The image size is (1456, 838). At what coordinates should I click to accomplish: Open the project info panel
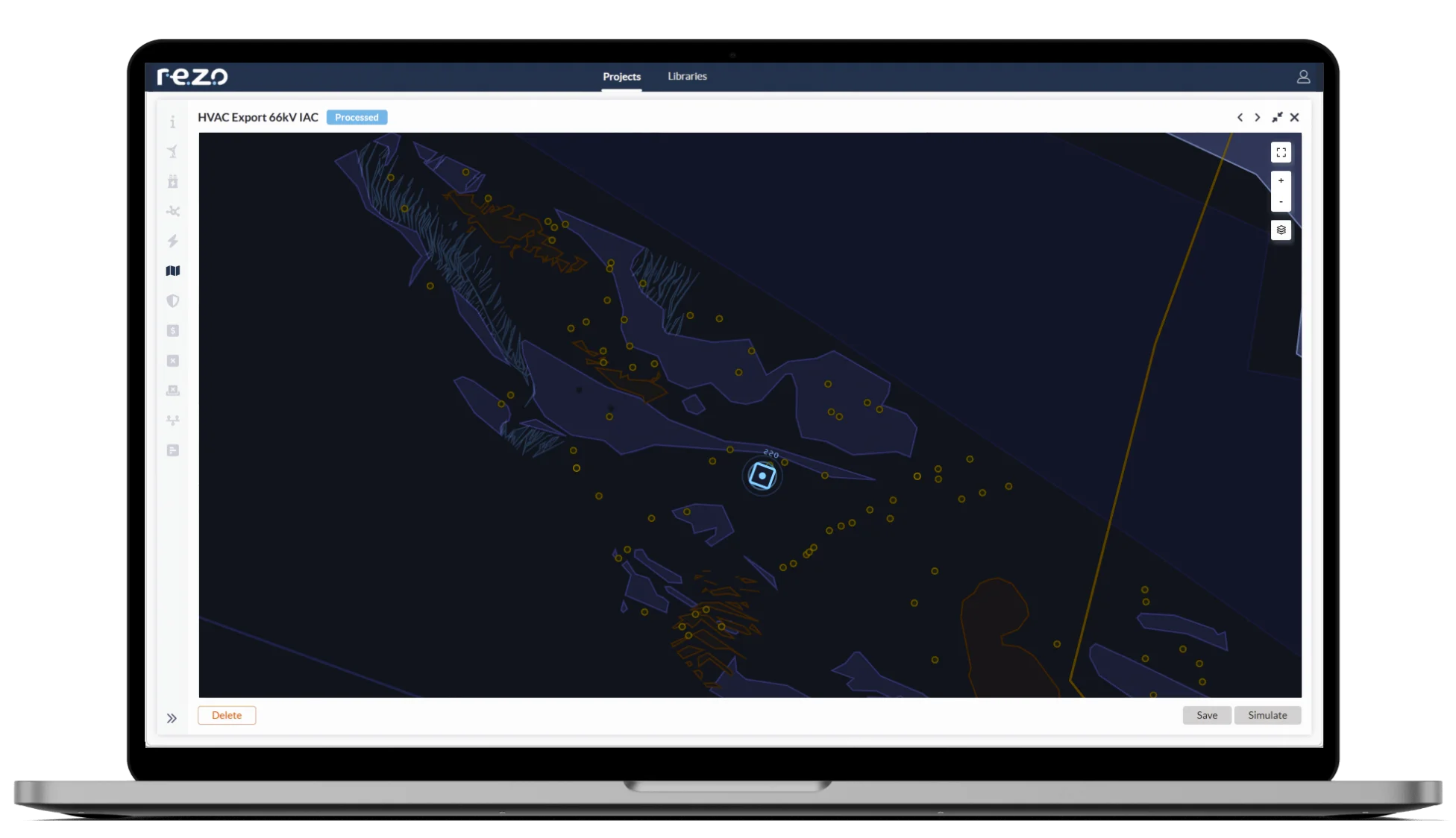point(173,123)
